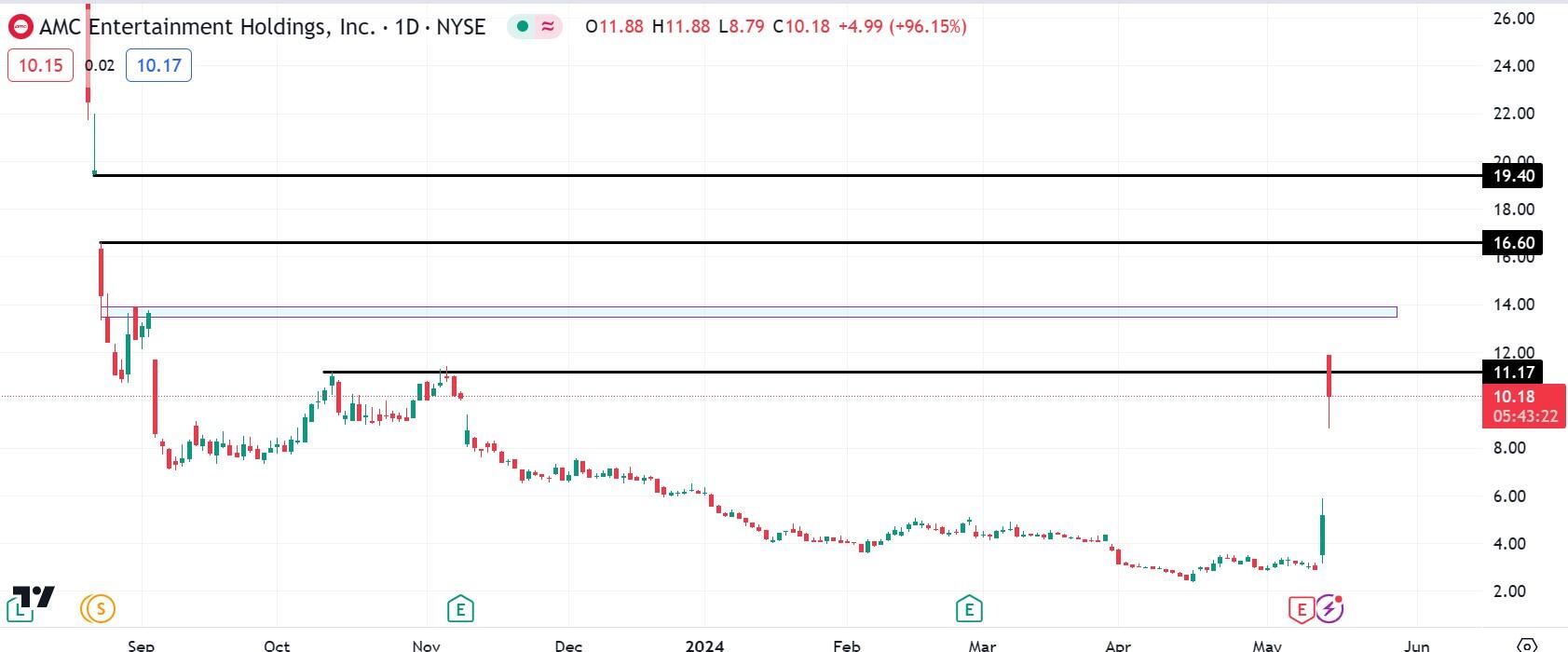The width and height of the screenshot is (1568, 652).
Task: Select the 16.60 horizontal line price label
Action: [1512, 243]
